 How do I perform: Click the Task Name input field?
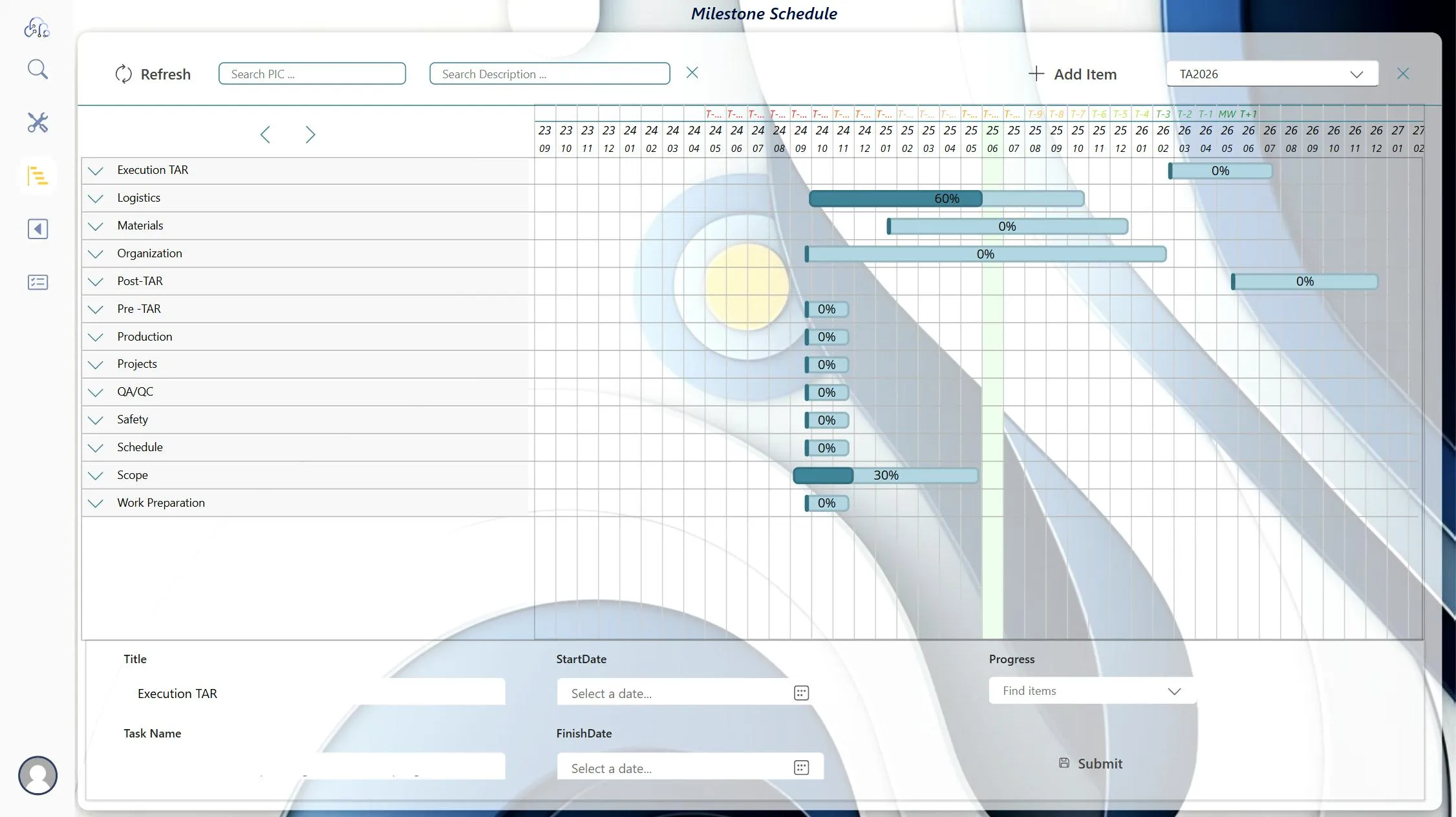[314, 766]
